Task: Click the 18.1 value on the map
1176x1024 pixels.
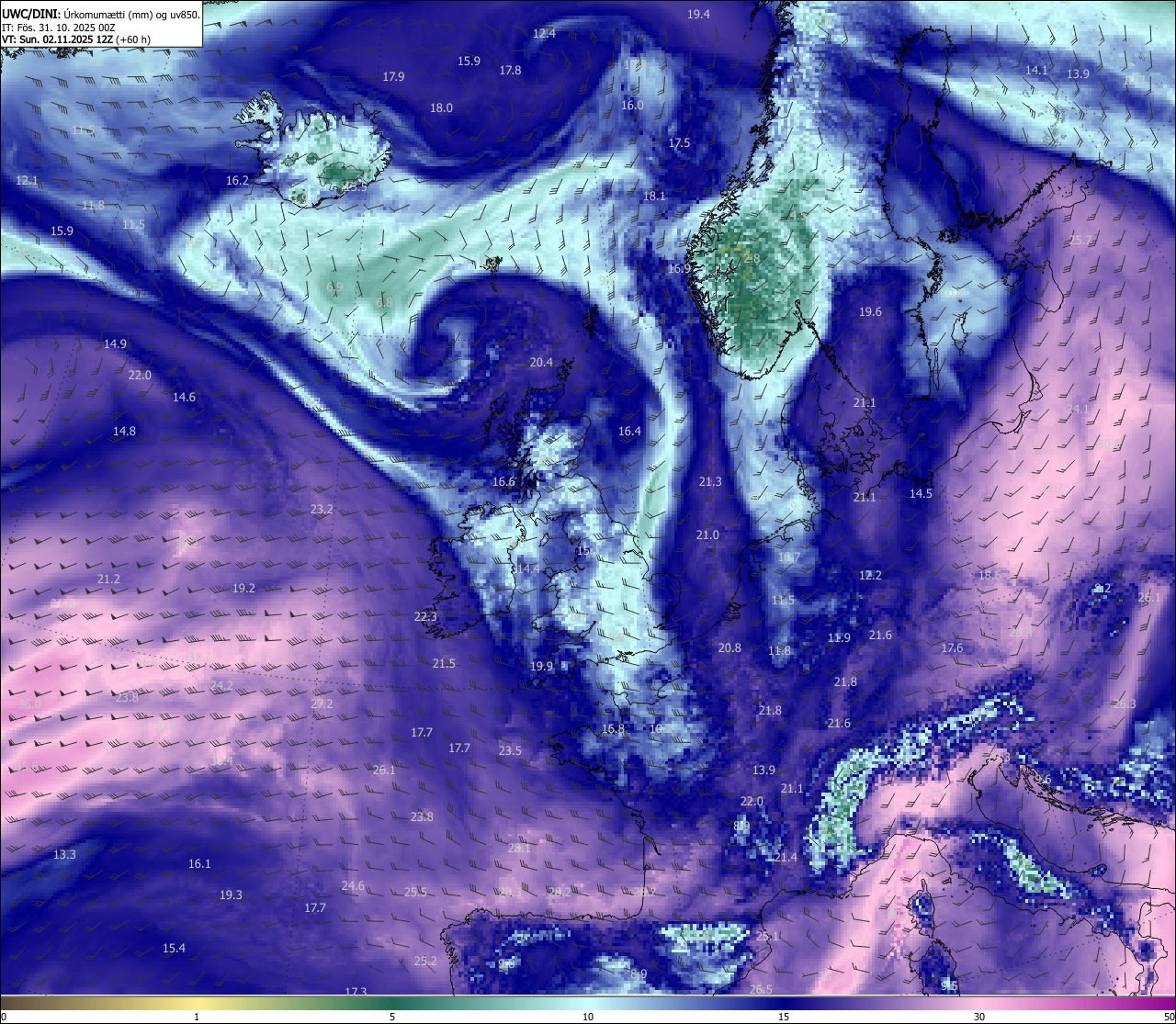Action: 654,196
